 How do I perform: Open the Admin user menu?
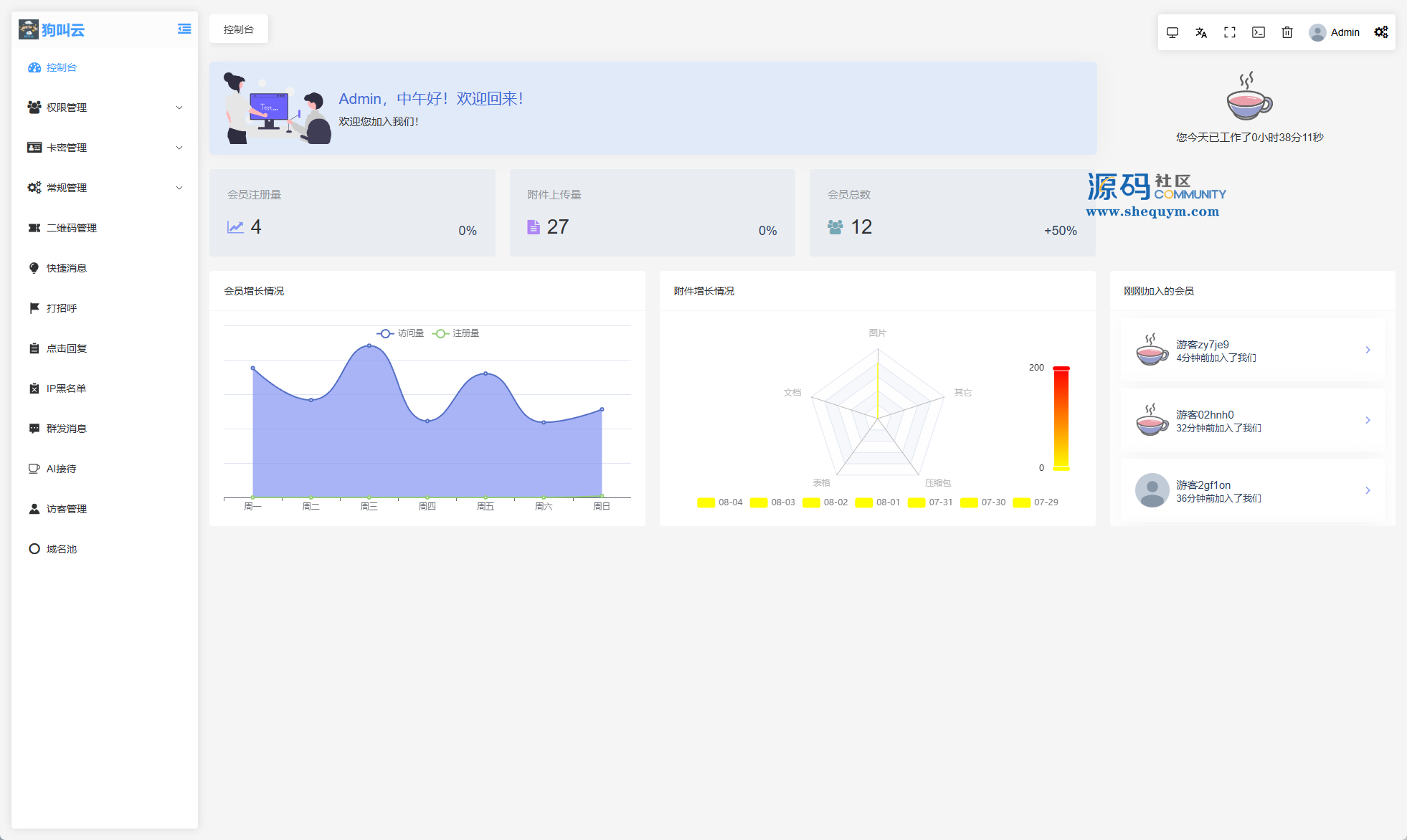pyautogui.click(x=1335, y=32)
